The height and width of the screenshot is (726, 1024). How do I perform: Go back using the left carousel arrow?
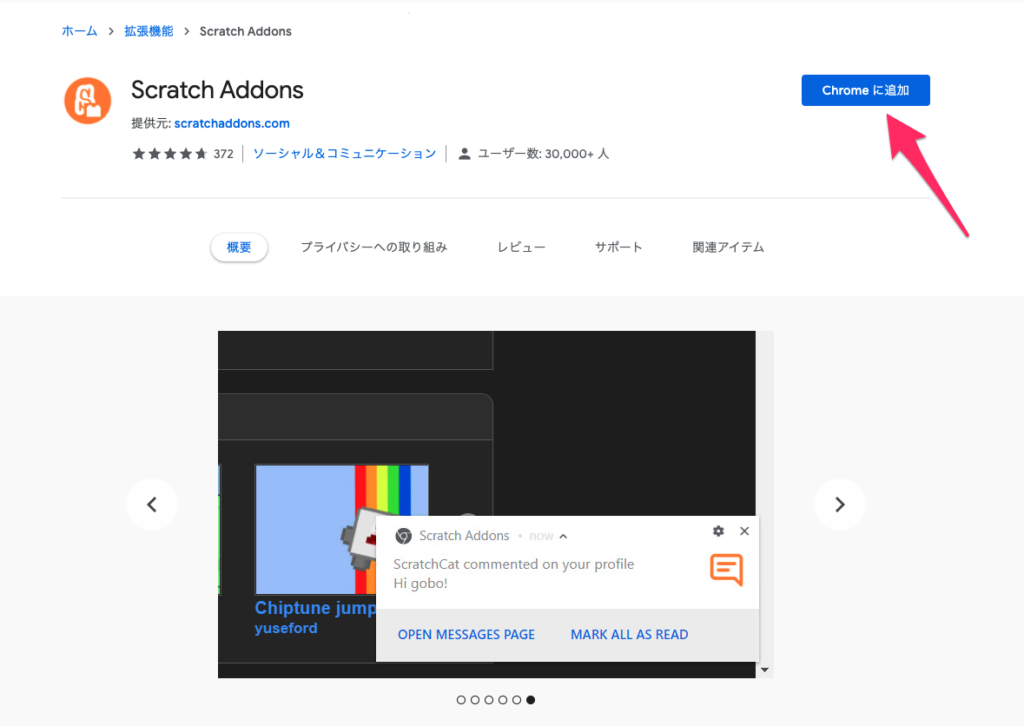click(x=152, y=504)
